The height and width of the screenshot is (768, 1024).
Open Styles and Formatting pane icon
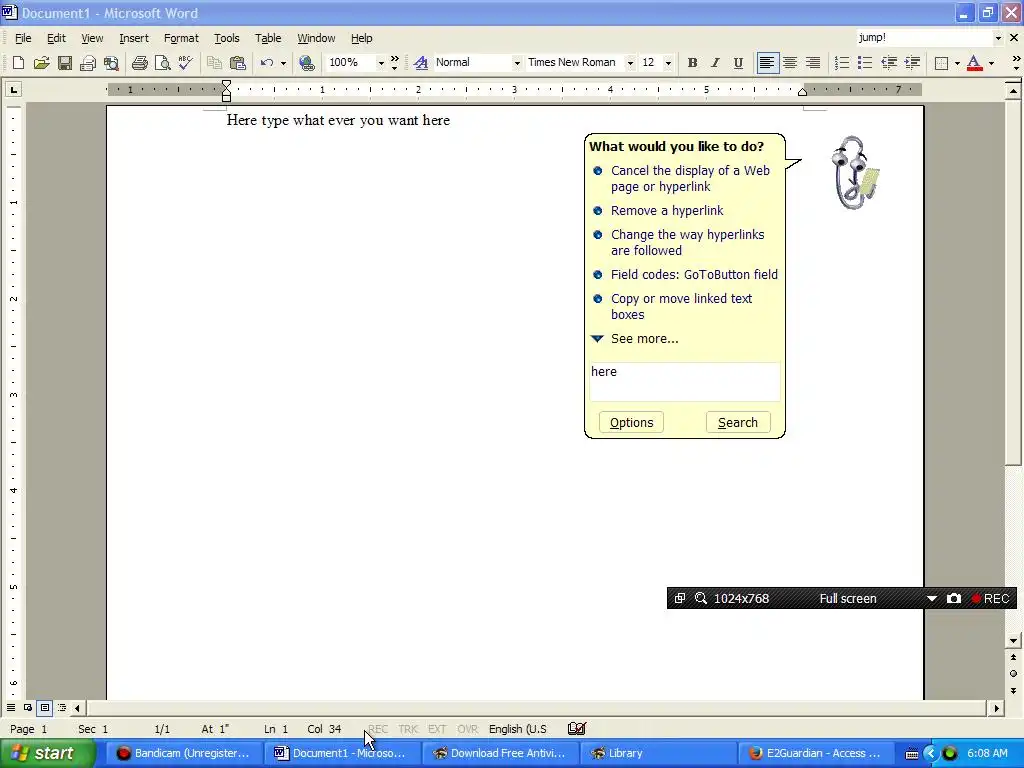[421, 63]
